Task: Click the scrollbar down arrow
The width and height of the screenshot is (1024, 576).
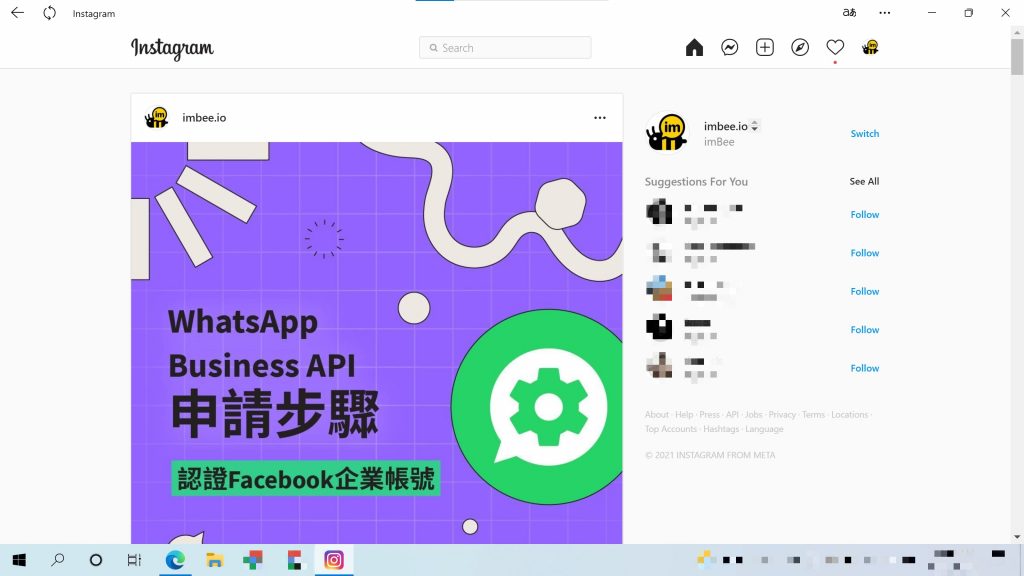Action: tap(1017, 537)
